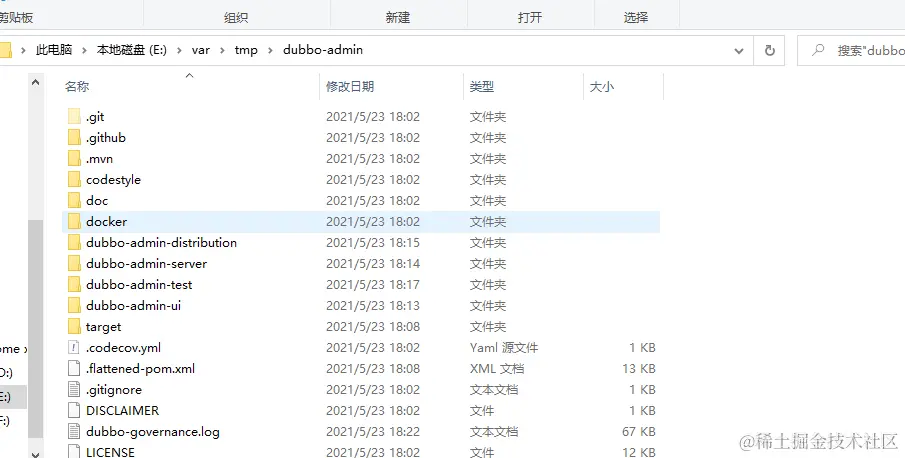This screenshot has width=905, height=458.
Task: Click the navigation pane scrollbar thumb
Action: [x=35, y=329]
